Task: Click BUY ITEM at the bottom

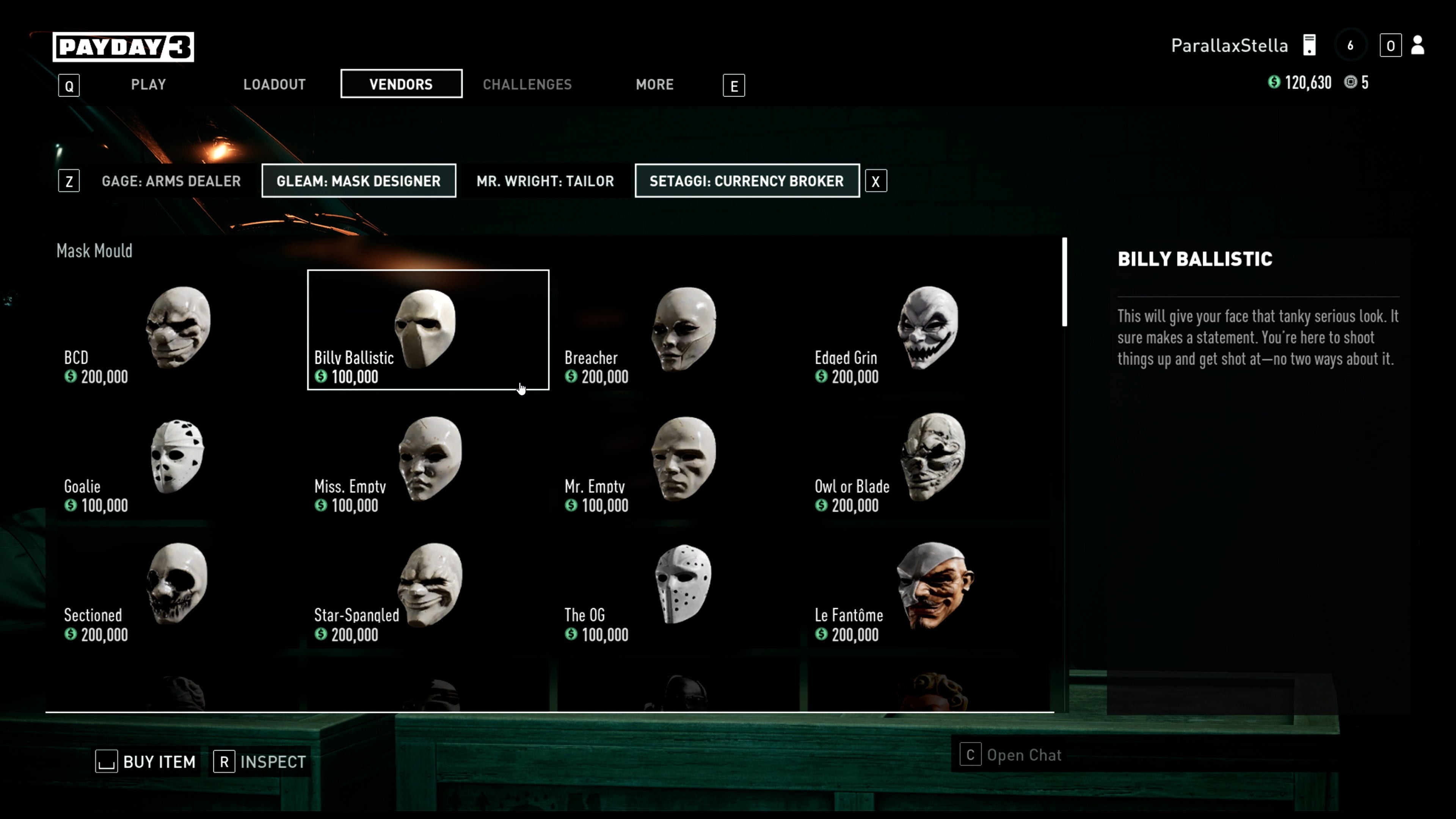Action: coord(146,761)
